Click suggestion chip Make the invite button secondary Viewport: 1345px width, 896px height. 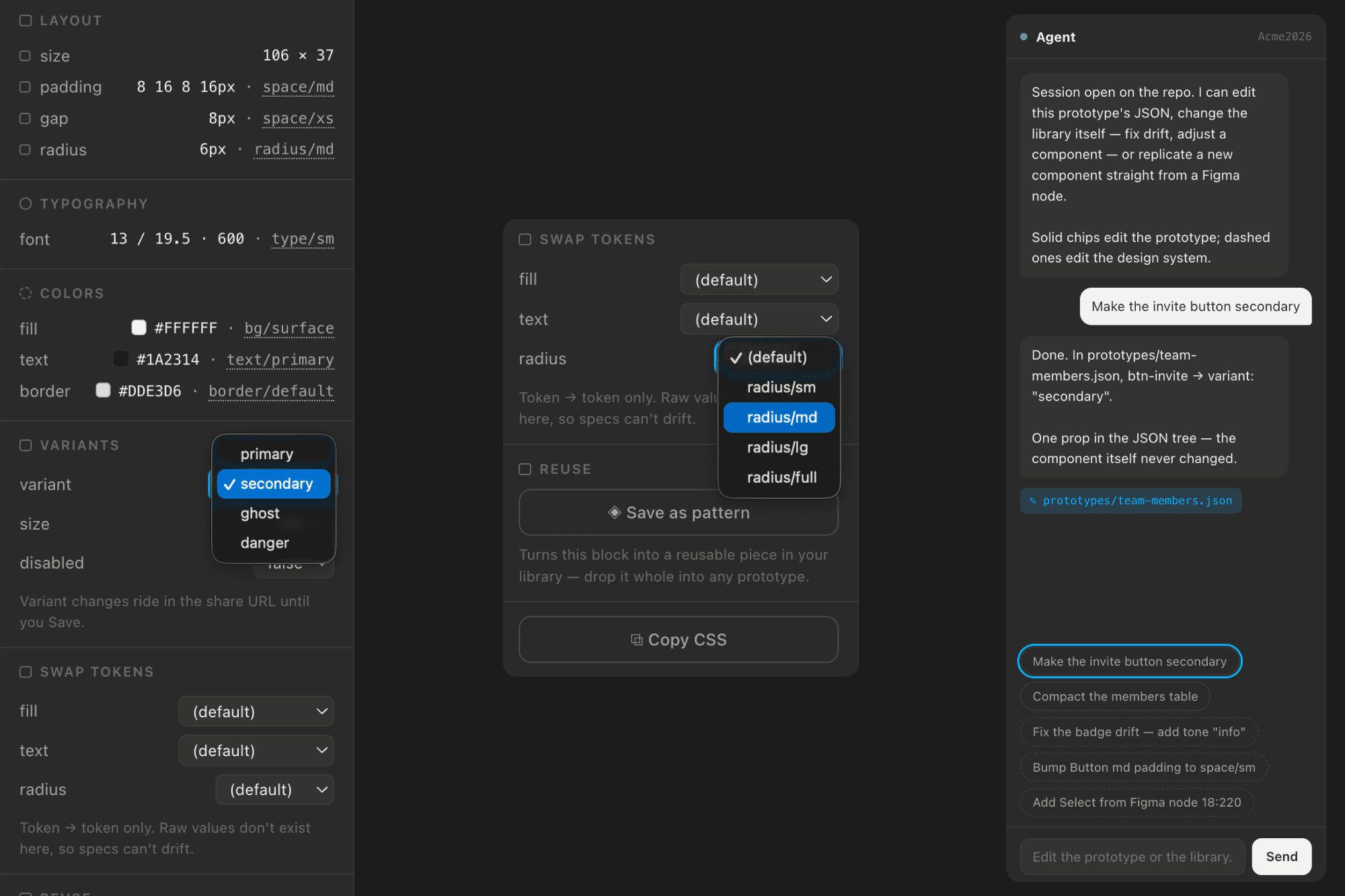click(1130, 661)
